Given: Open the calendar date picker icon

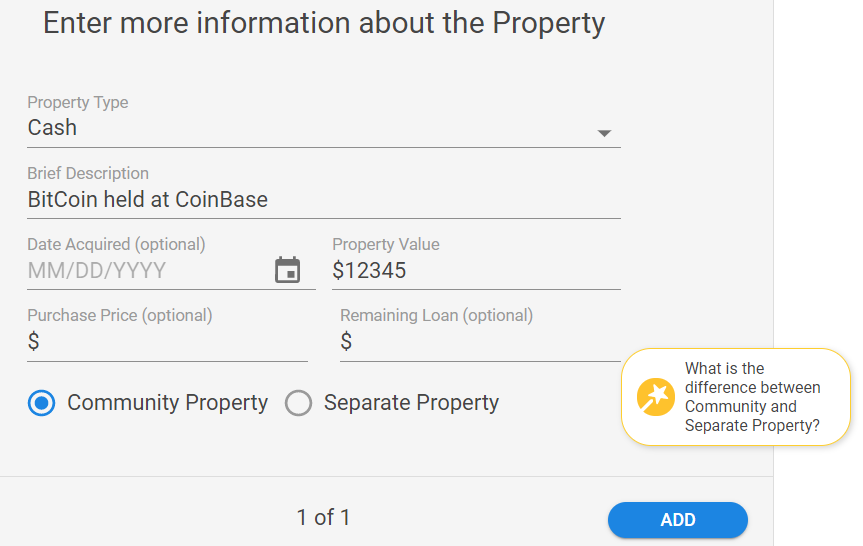Looking at the screenshot, I should (x=287, y=270).
